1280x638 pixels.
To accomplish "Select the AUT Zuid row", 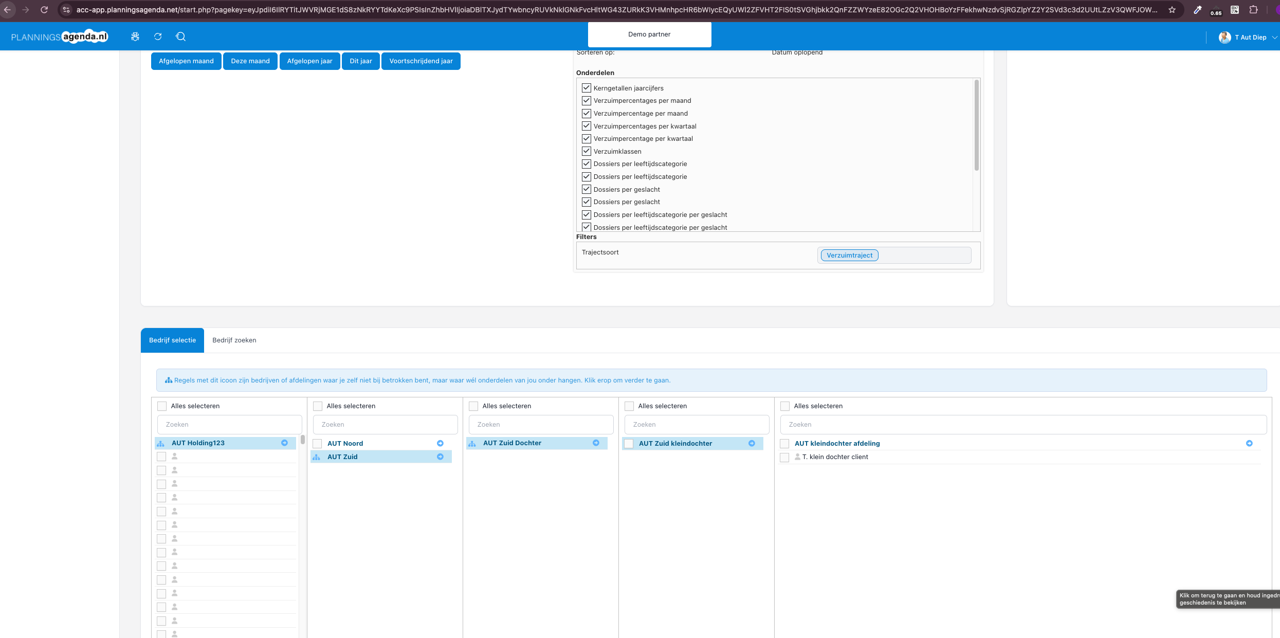I will [x=381, y=457].
